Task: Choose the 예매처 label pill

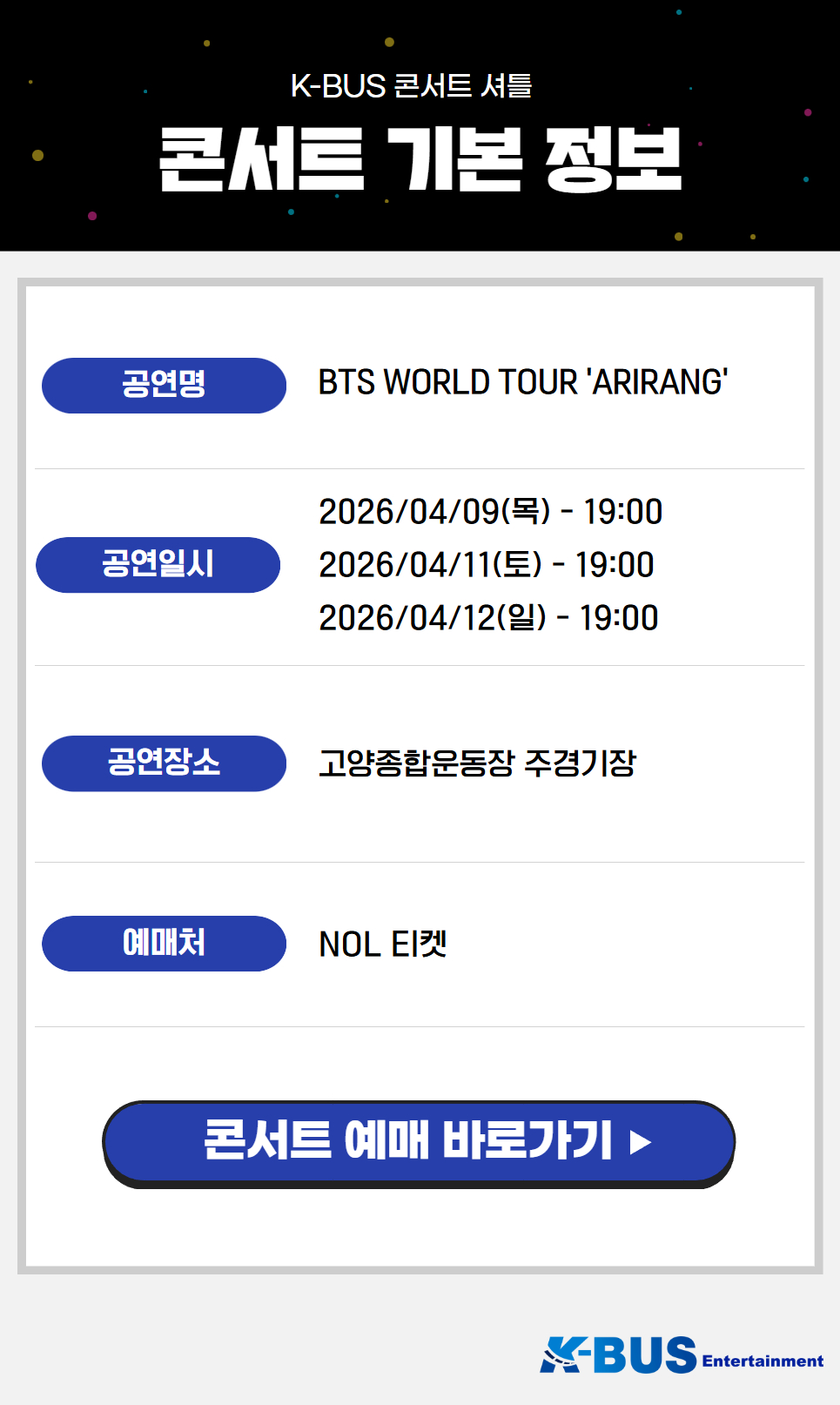Action: tap(164, 943)
